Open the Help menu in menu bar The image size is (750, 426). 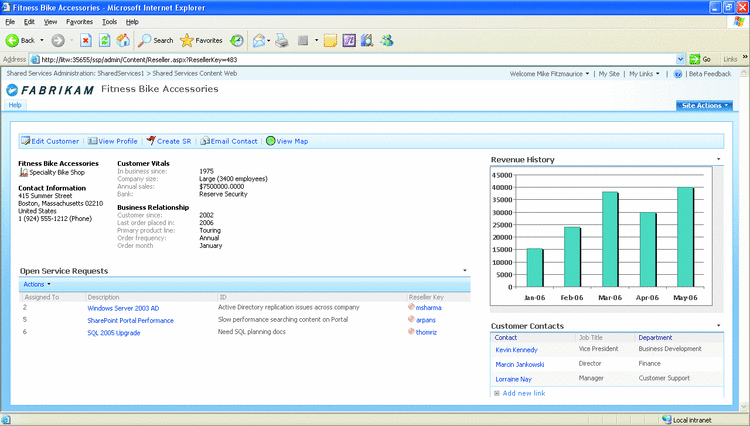point(132,22)
